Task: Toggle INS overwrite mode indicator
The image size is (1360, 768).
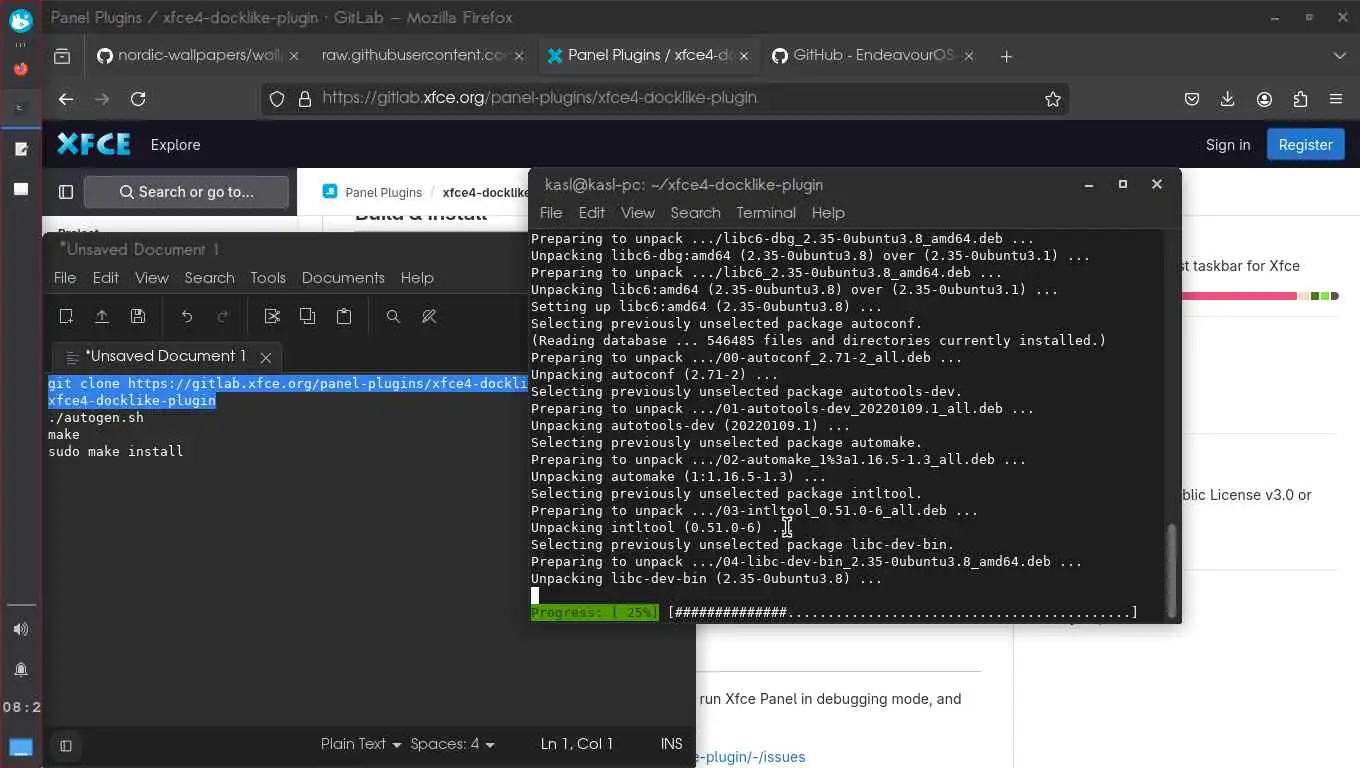Action: coord(672,744)
